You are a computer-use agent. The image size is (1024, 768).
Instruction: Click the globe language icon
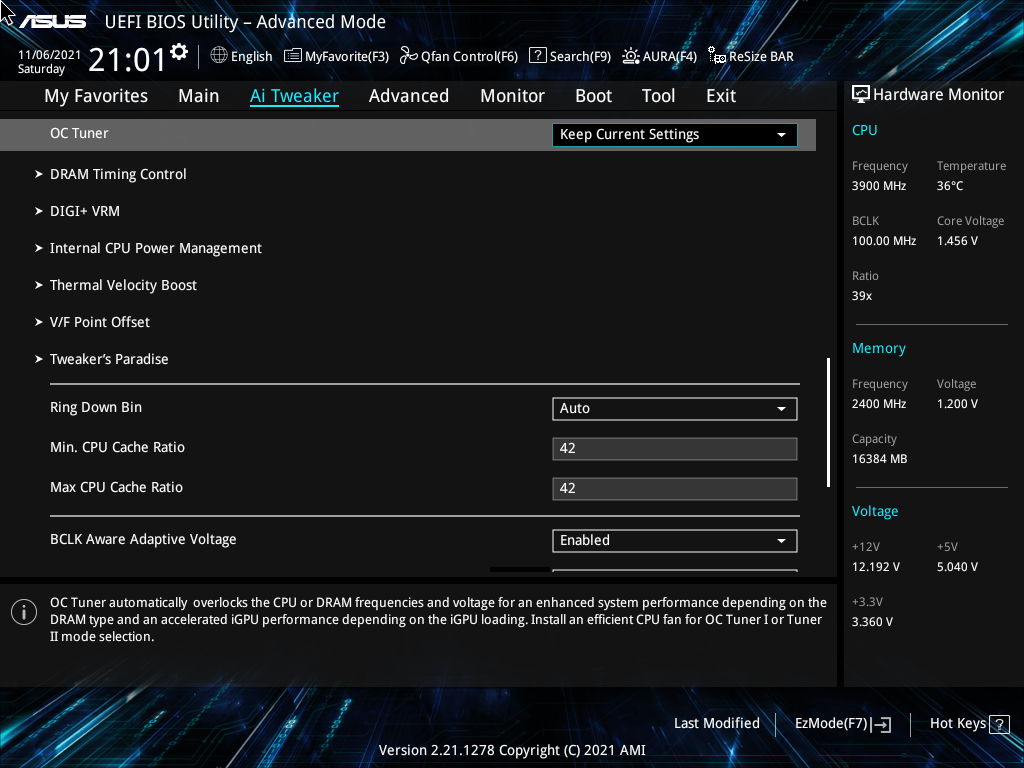[219, 56]
